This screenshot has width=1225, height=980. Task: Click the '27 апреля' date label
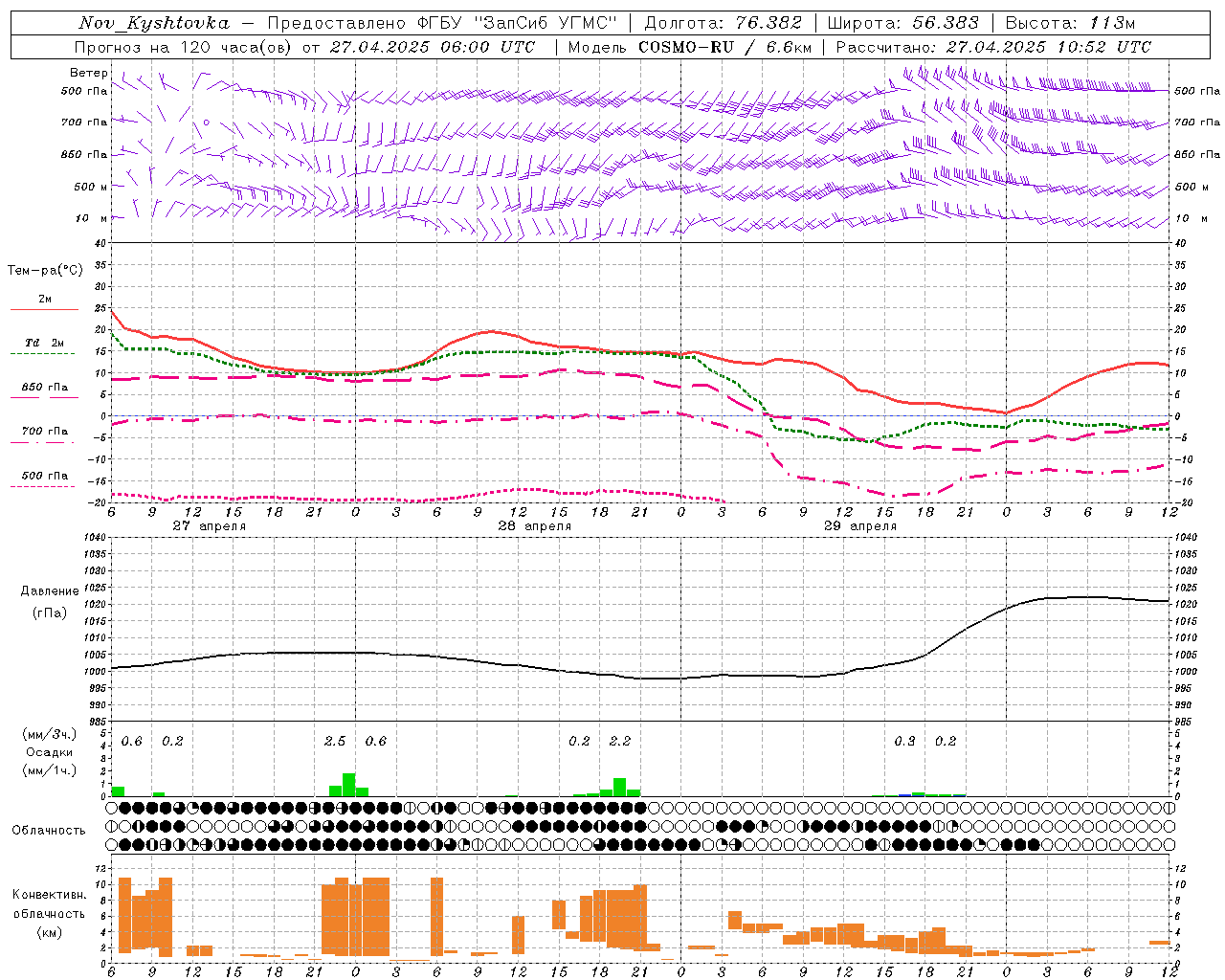point(210,526)
